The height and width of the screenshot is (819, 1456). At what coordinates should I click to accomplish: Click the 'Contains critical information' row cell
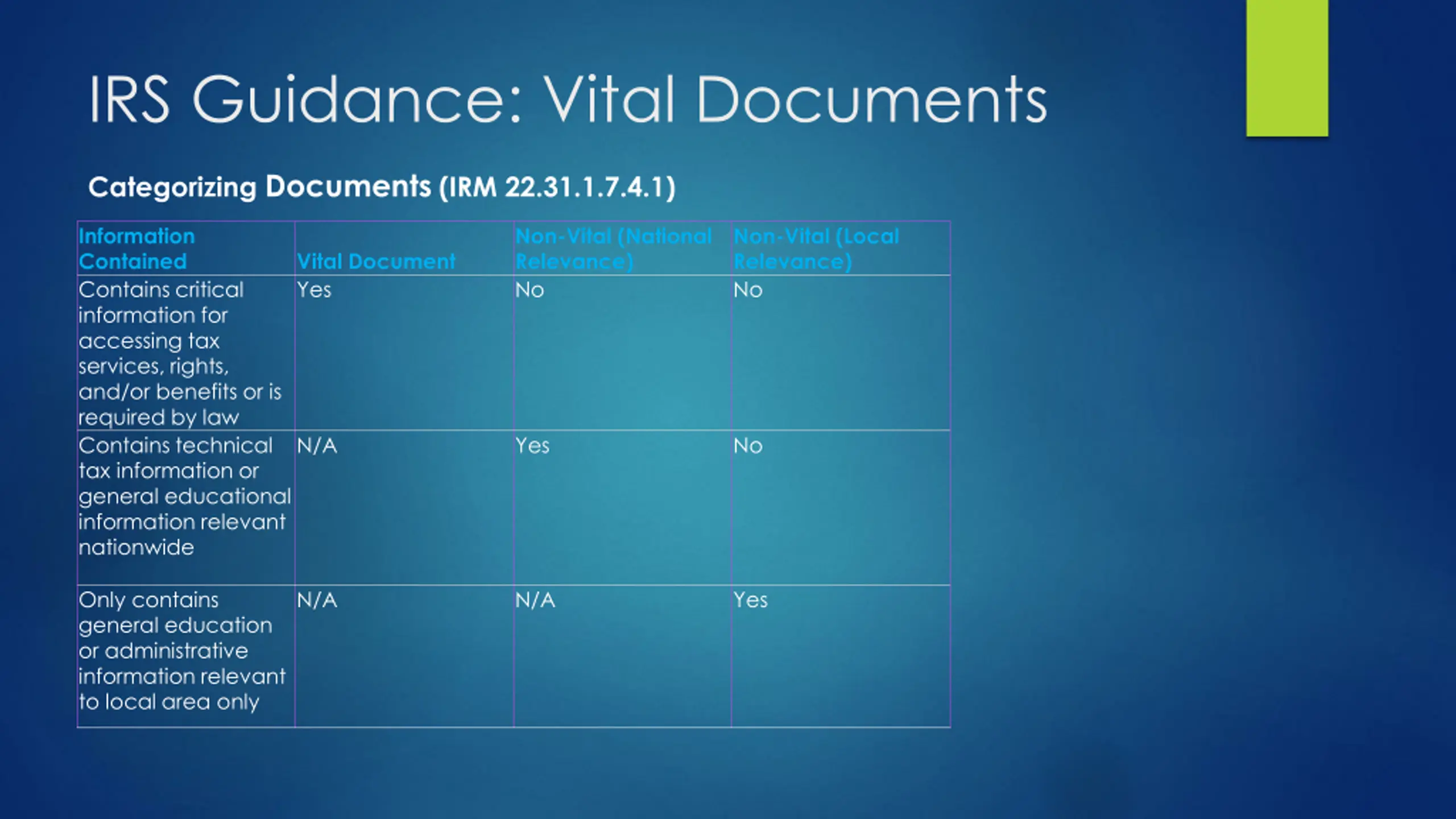pyautogui.click(x=180, y=353)
